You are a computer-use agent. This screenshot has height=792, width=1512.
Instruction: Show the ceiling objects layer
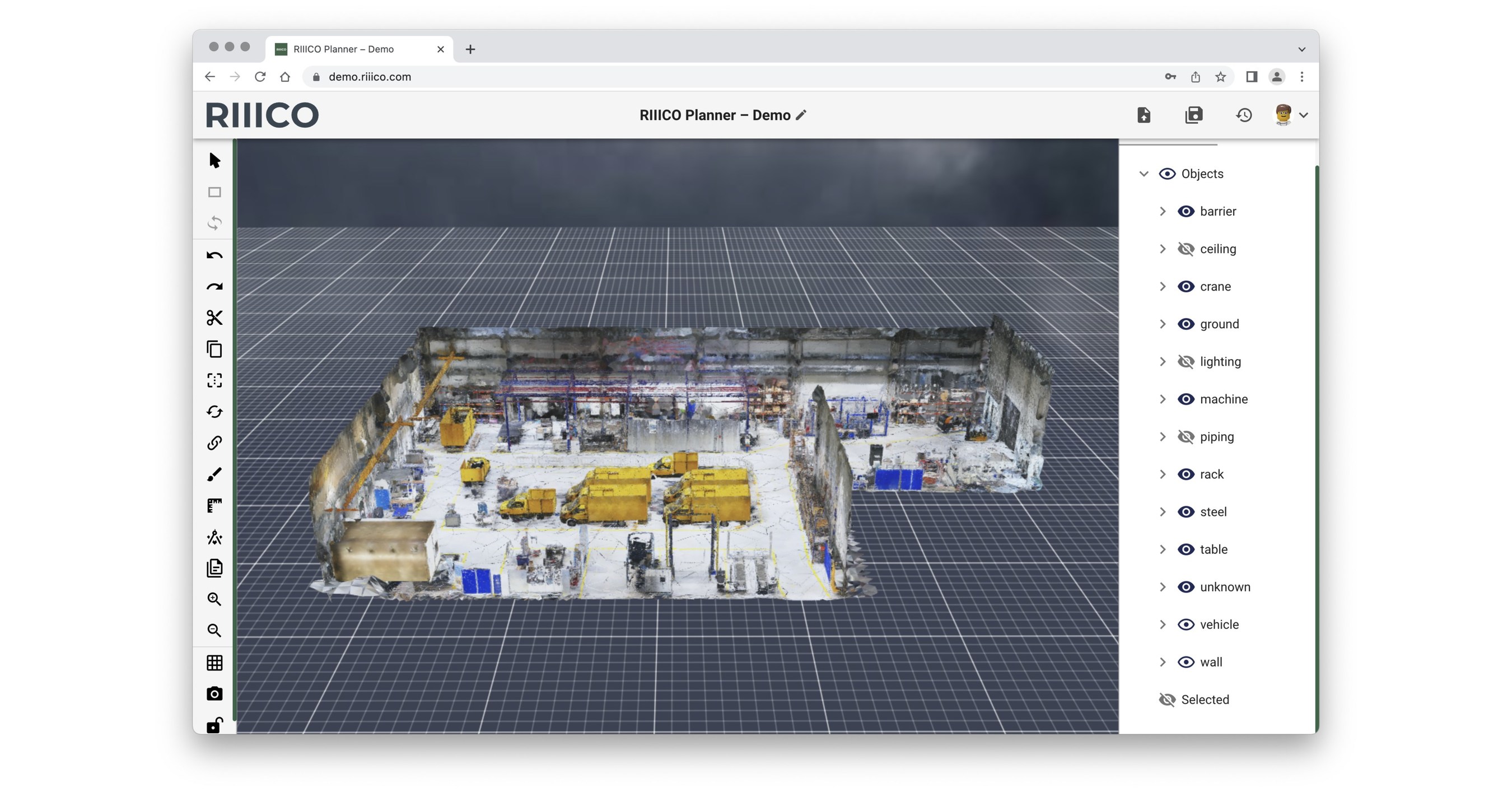1186,249
